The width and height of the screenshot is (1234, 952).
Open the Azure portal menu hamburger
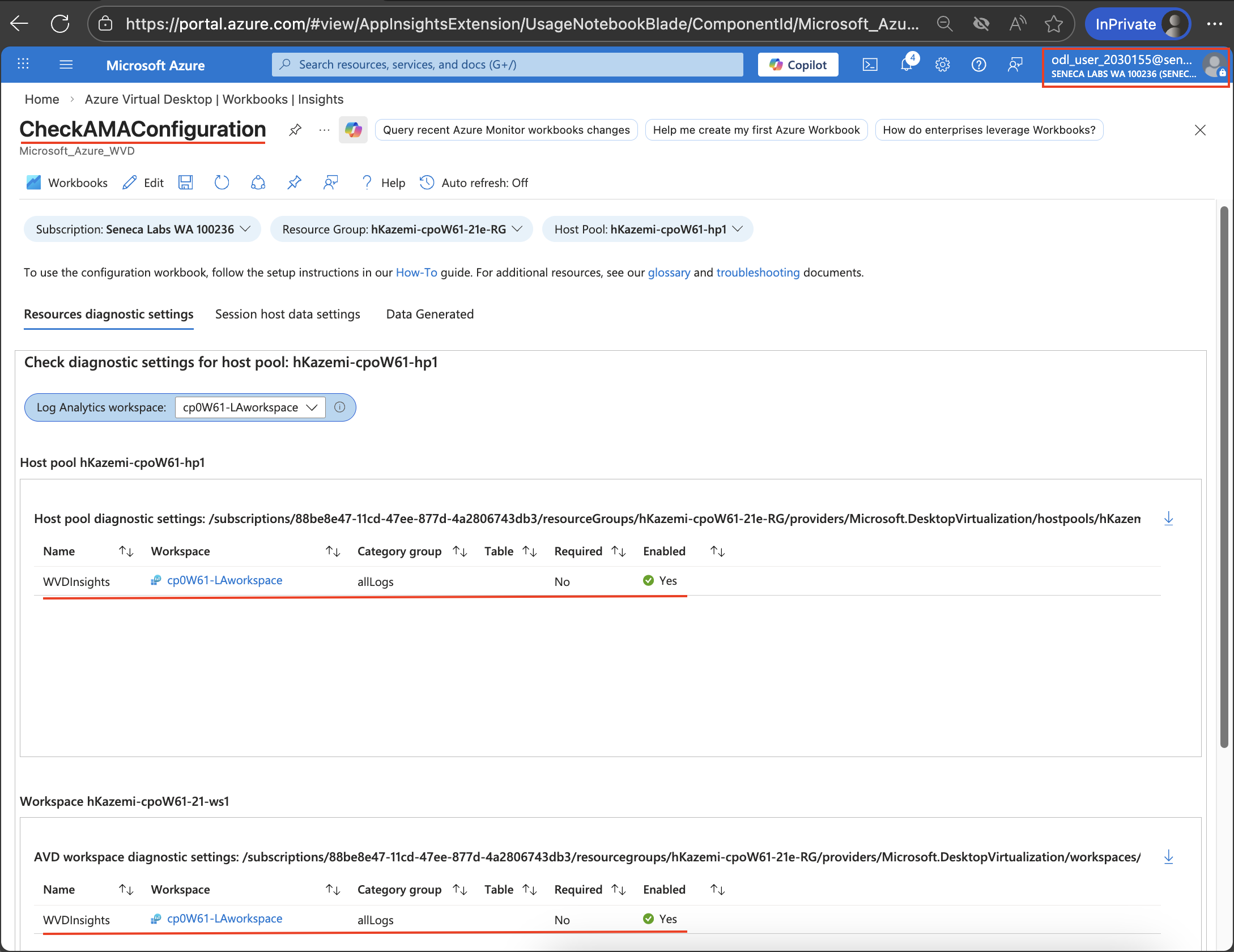pos(66,65)
